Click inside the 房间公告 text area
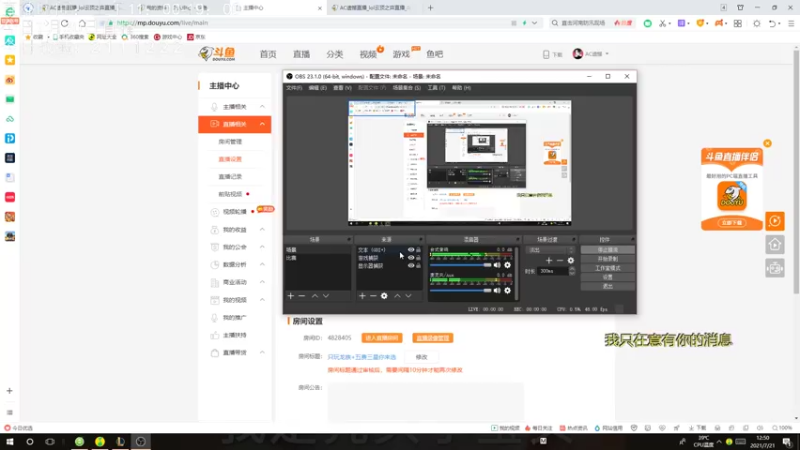The width and height of the screenshot is (800, 450). (x=426, y=401)
